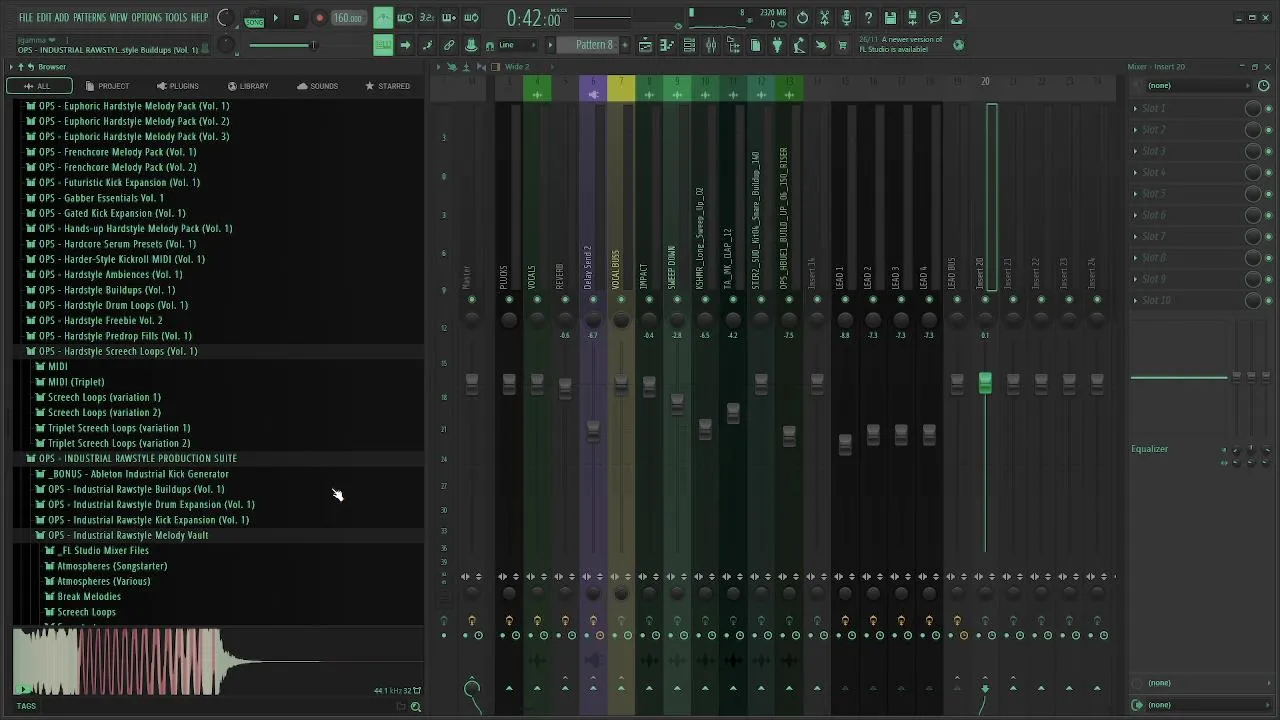Open the shopping cart icon
This screenshot has width=1280, height=720.
click(x=843, y=45)
